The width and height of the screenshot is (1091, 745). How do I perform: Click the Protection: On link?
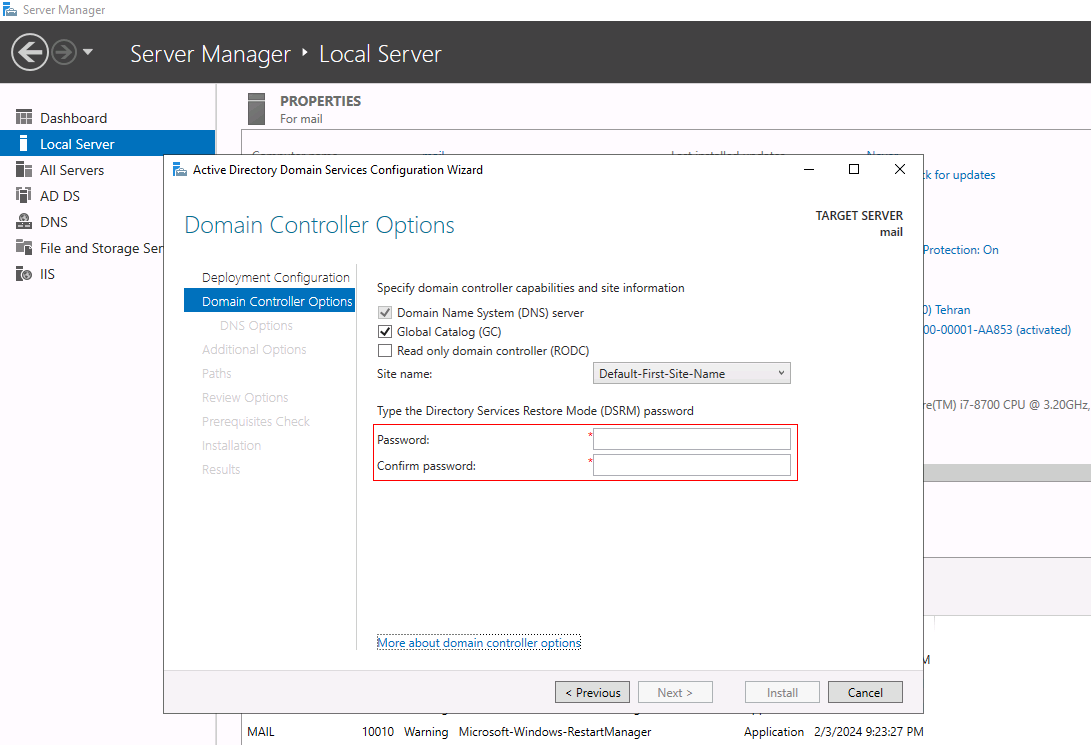961,250
